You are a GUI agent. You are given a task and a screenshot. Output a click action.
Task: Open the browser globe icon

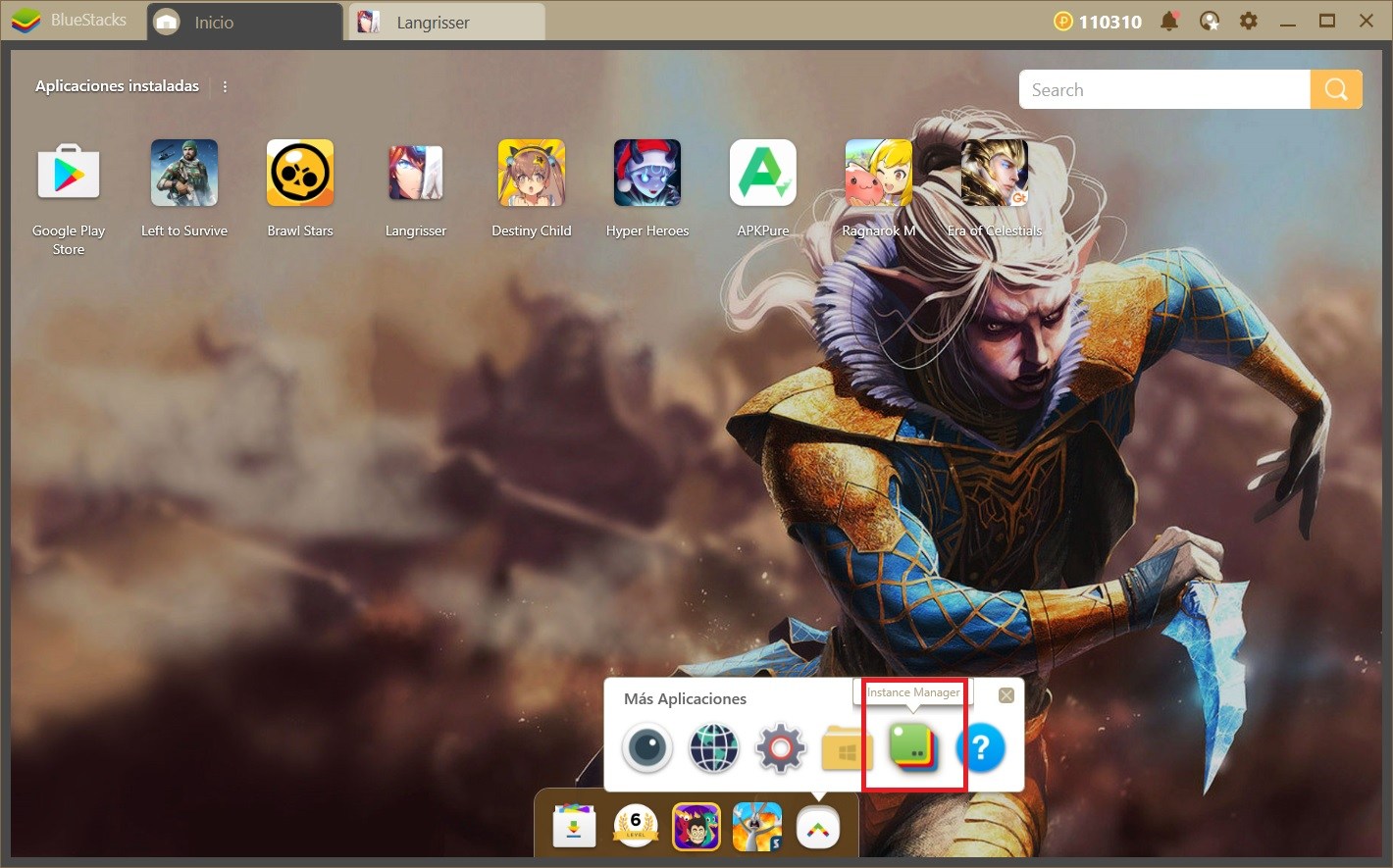(714, 748)
